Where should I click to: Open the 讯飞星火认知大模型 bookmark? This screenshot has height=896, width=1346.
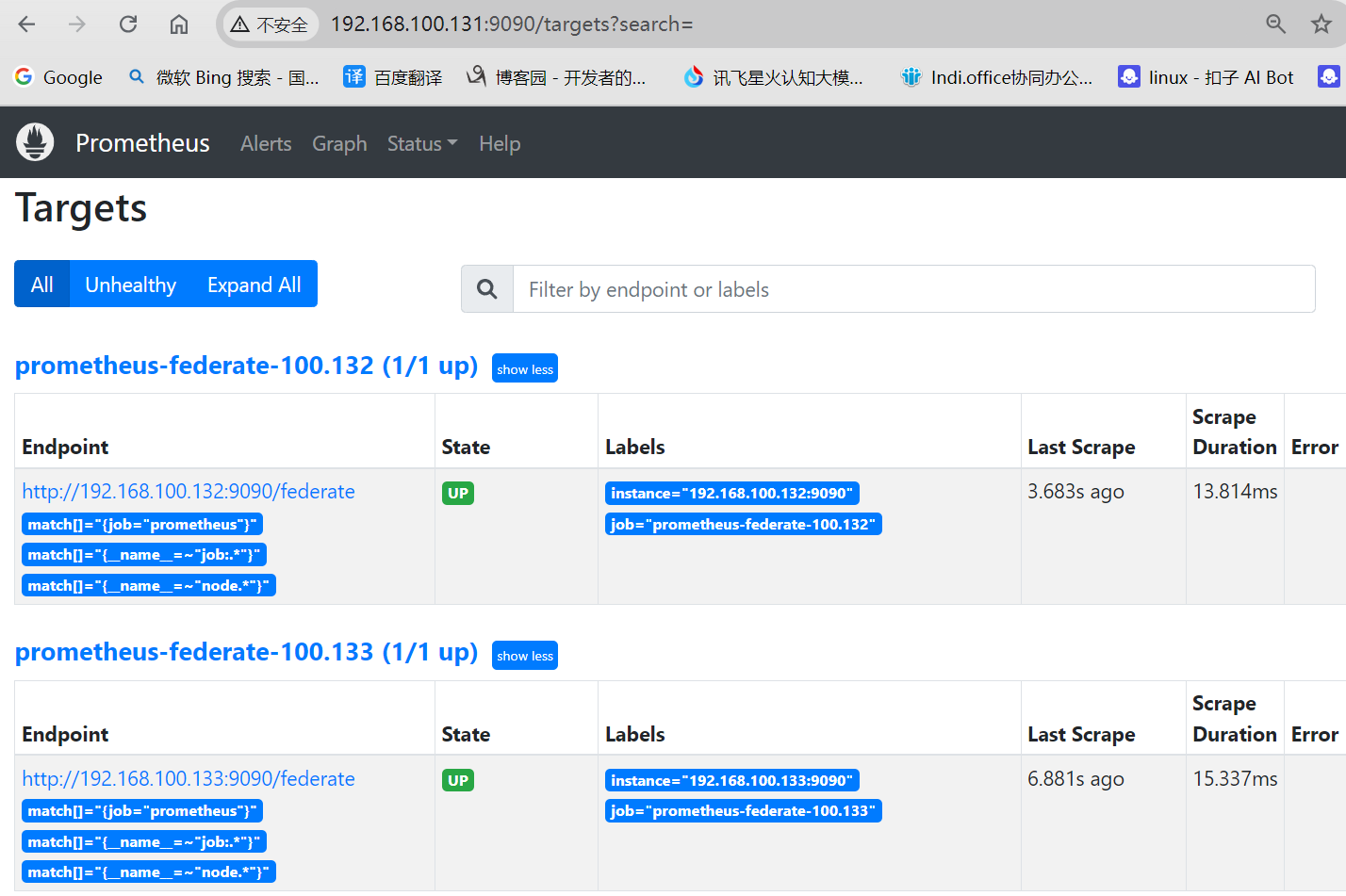(x=773, y=77)
